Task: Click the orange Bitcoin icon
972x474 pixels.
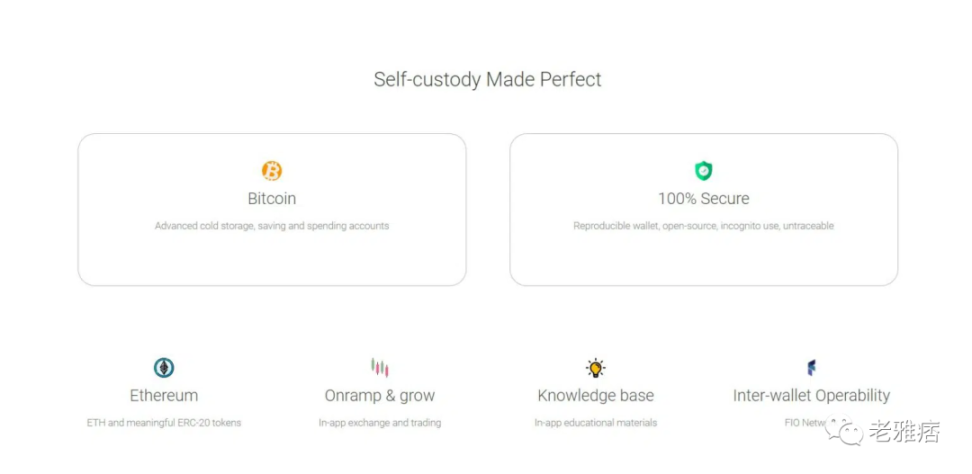Action: (x=272, y=171)
